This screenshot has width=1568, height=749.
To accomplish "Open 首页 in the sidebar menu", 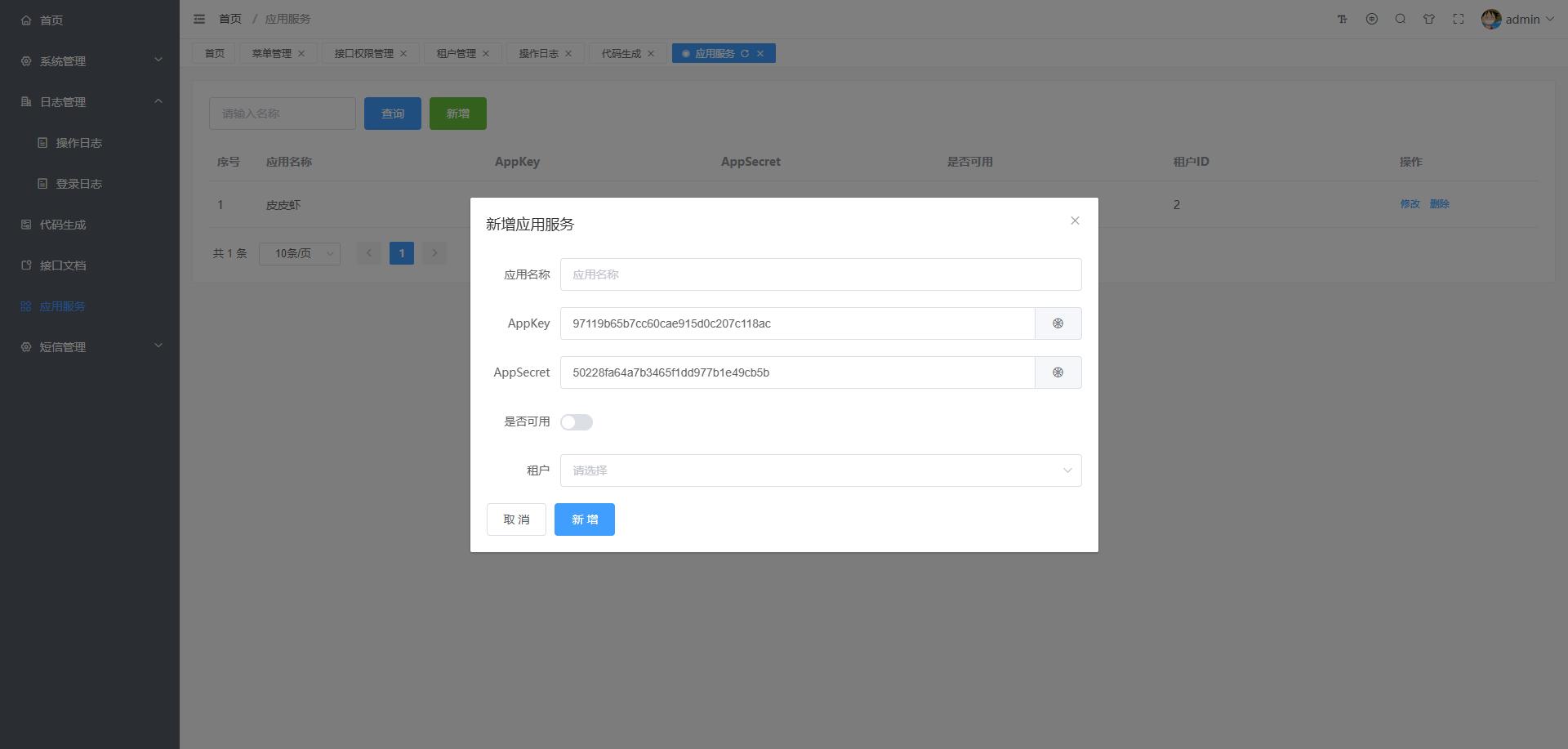I will pyautogui.click(x=90, y=20).
